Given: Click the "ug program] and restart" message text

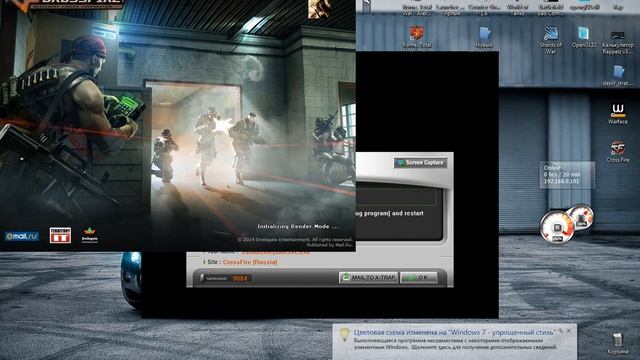Looking at the screenshot, I should click(389, 213).
